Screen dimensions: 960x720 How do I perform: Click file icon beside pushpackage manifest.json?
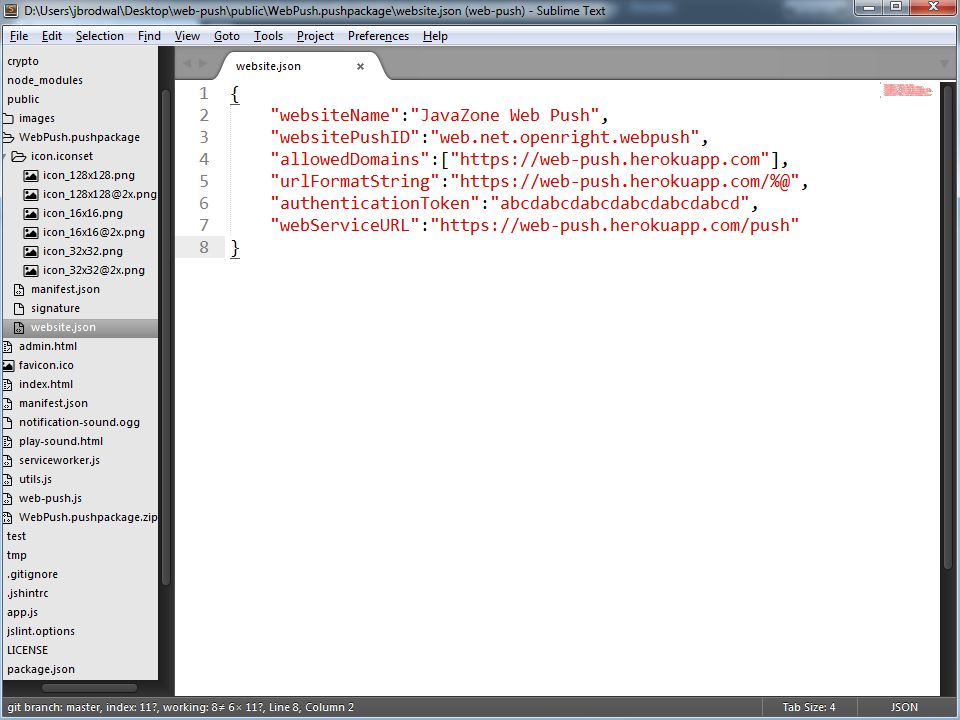(19, 290)
